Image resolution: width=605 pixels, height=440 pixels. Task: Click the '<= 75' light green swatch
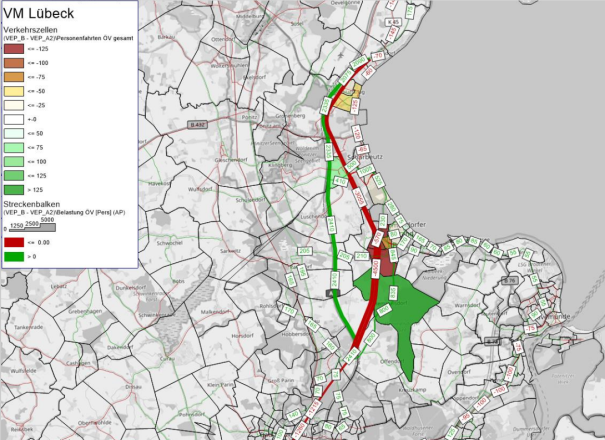[x=13, y=146]
